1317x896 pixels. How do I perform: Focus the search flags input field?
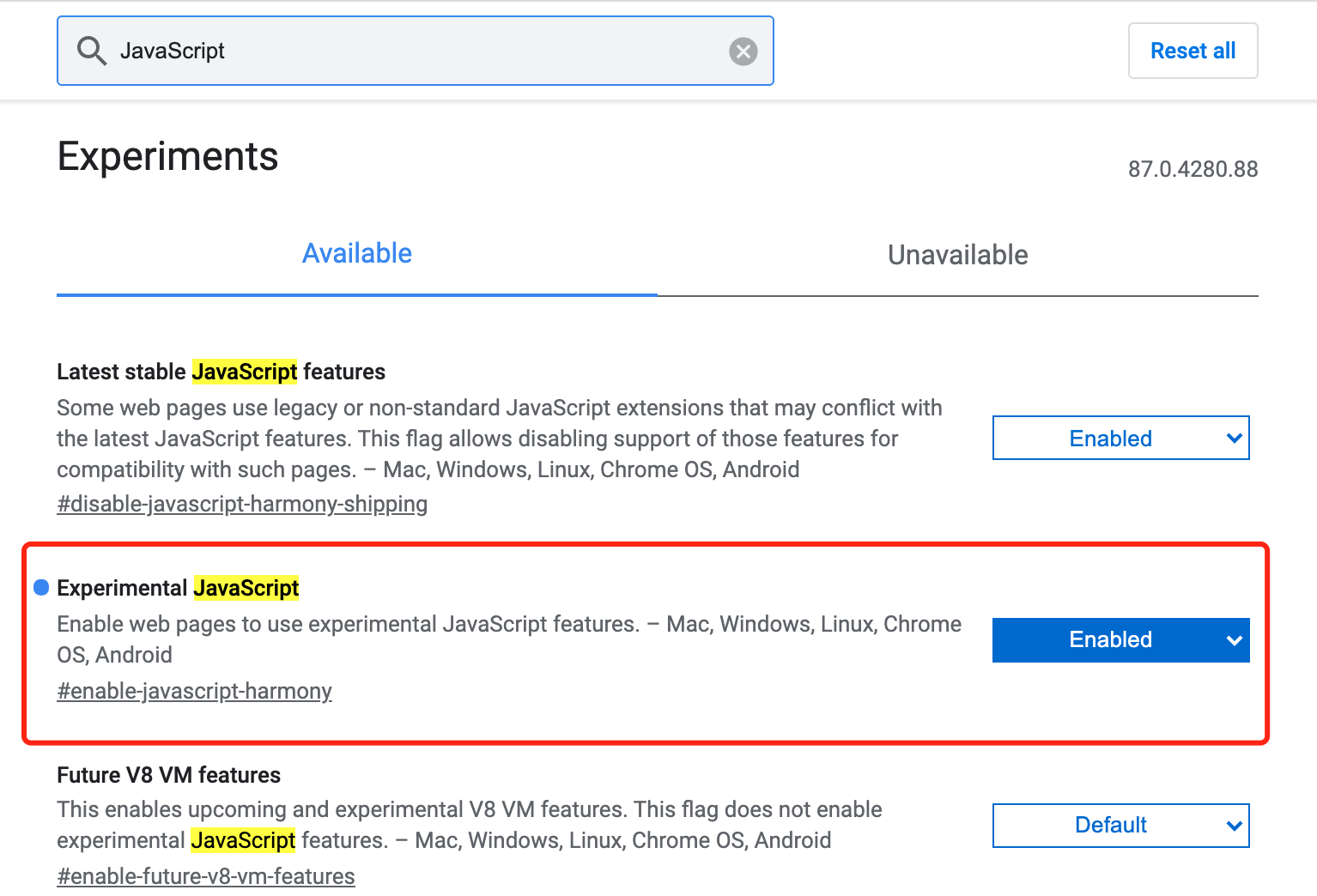[416, 51]
